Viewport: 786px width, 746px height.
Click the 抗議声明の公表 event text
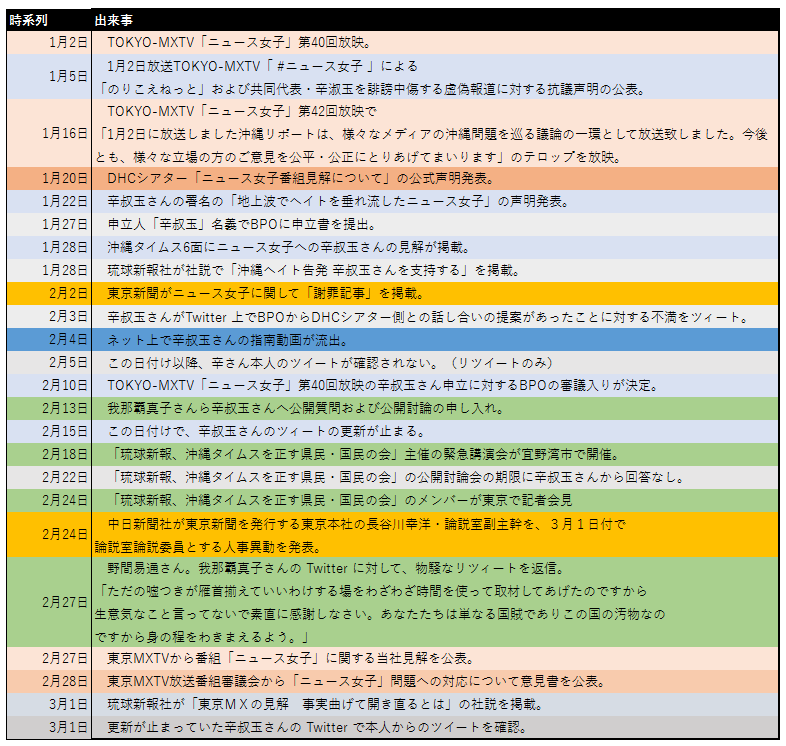pyautogui.click(x=371, y=89)
